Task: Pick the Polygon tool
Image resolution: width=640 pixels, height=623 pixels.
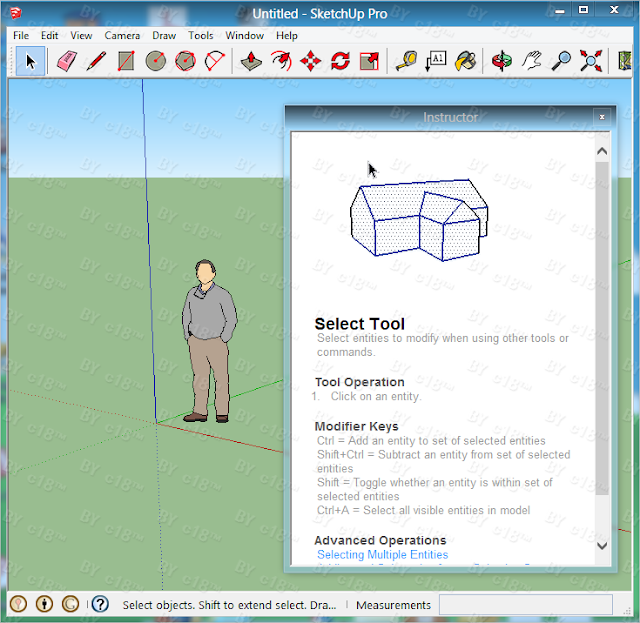Action: (185, 61)
